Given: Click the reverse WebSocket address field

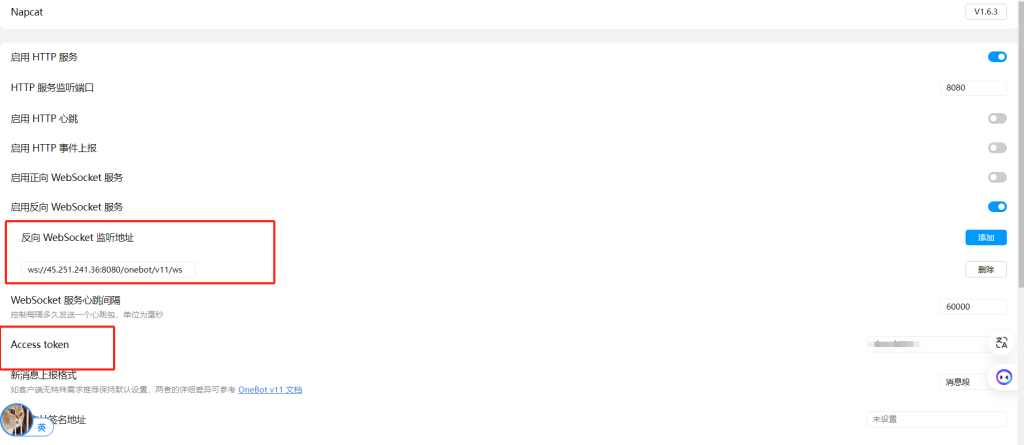Looking at the screenshot, I should (x=108, y=269).
